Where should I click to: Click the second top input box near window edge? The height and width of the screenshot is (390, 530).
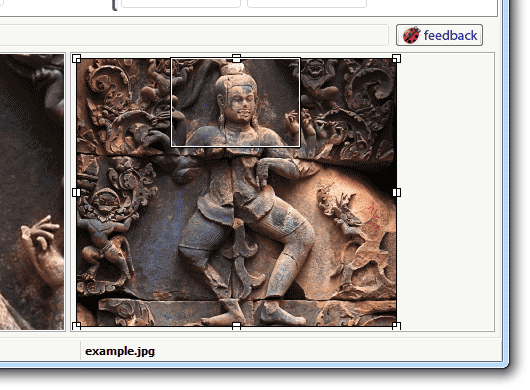pos(307,3)
